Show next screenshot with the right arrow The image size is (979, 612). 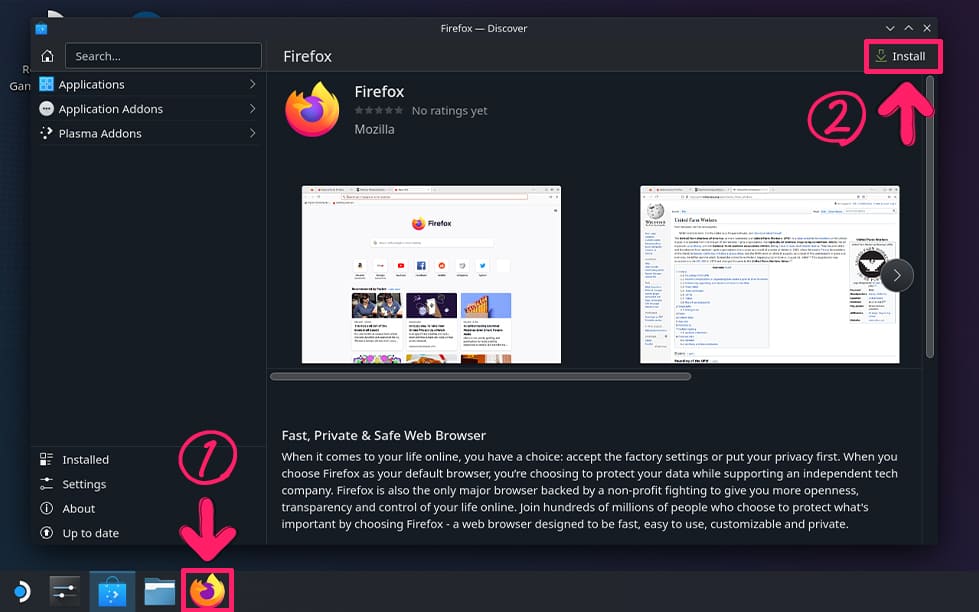897,275
